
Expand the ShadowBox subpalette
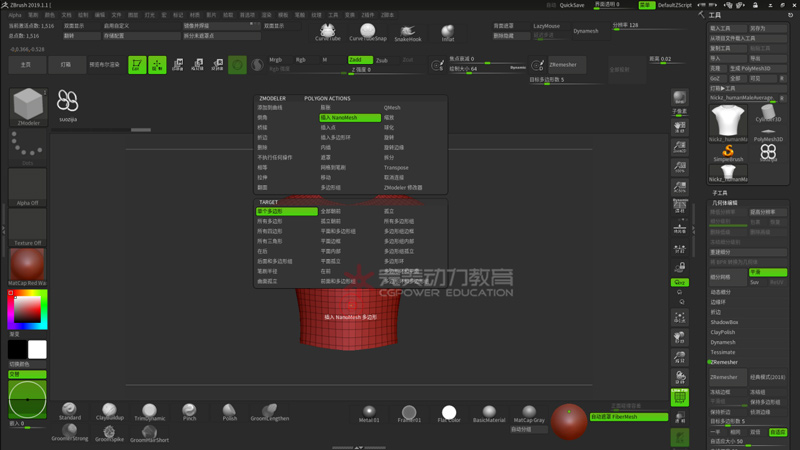(x=724, y=322)
